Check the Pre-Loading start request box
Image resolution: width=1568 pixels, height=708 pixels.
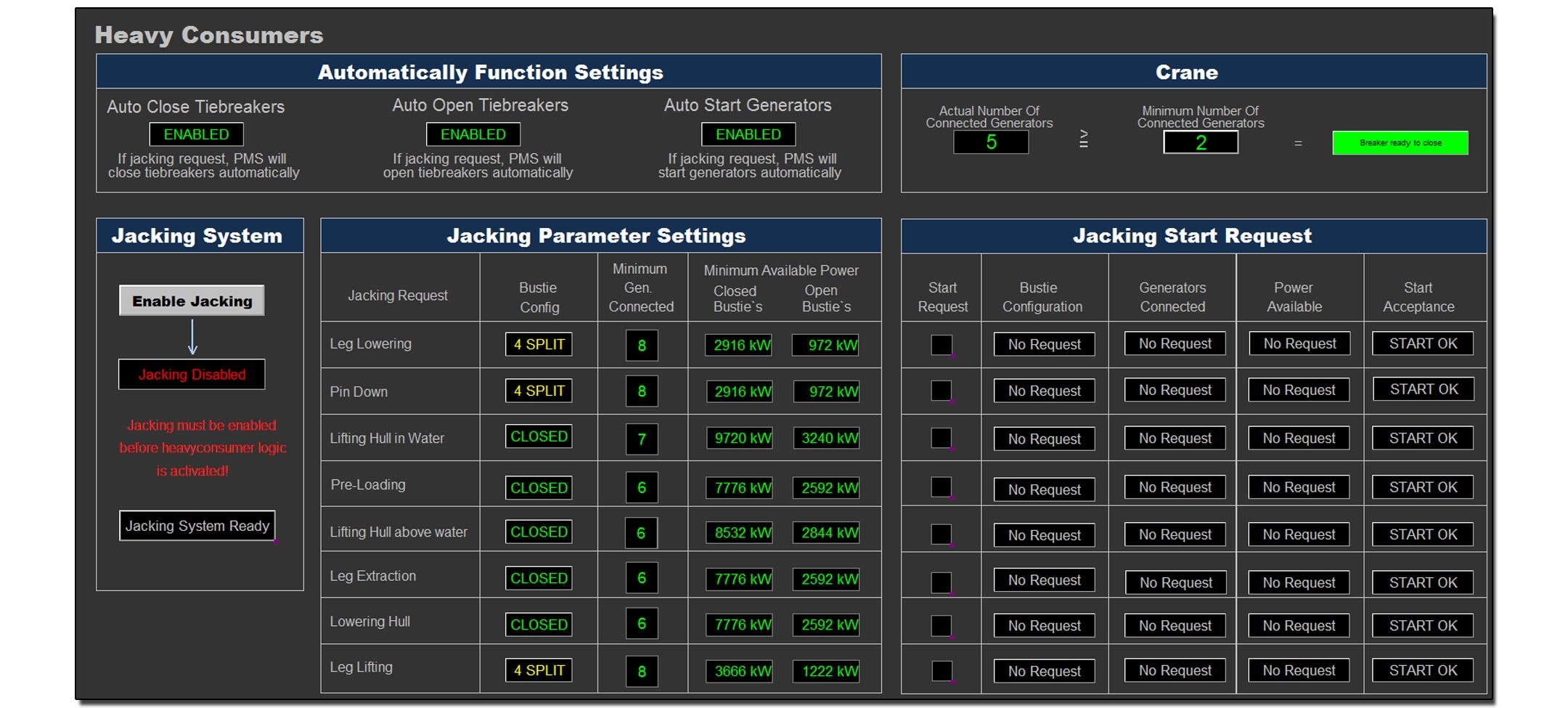[x=942, y=487]
